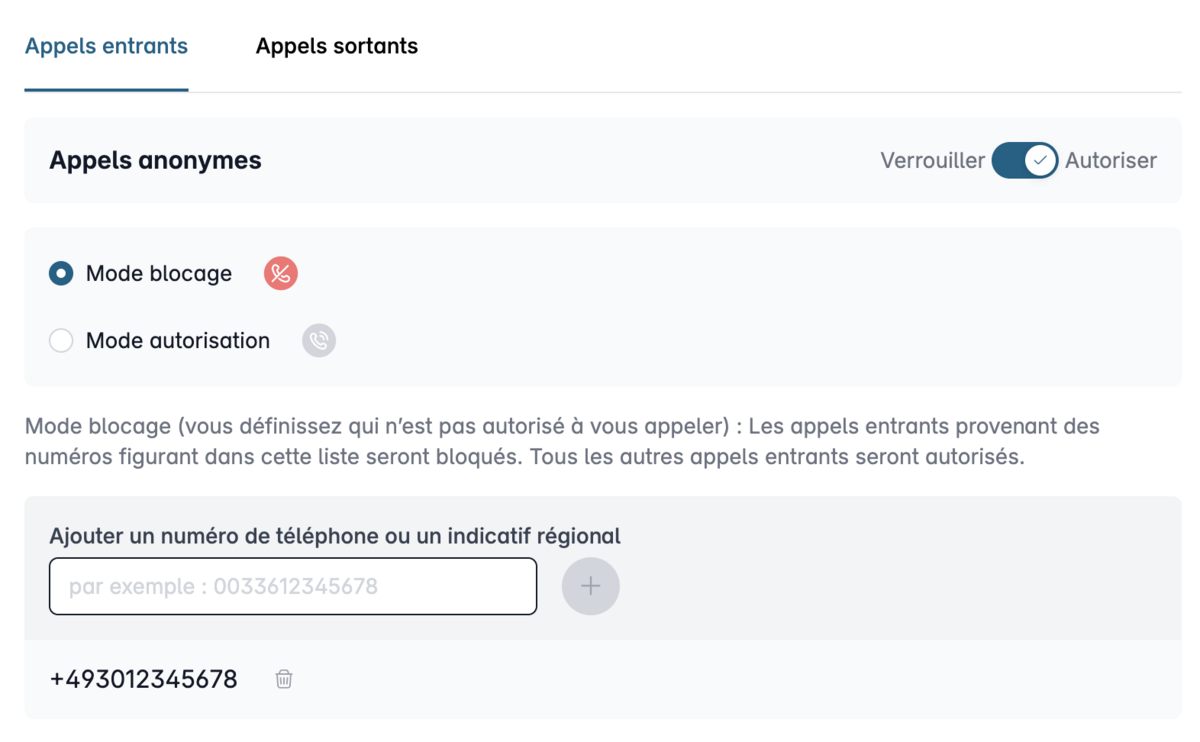Click the Mode blocage text label

[159, 273]
